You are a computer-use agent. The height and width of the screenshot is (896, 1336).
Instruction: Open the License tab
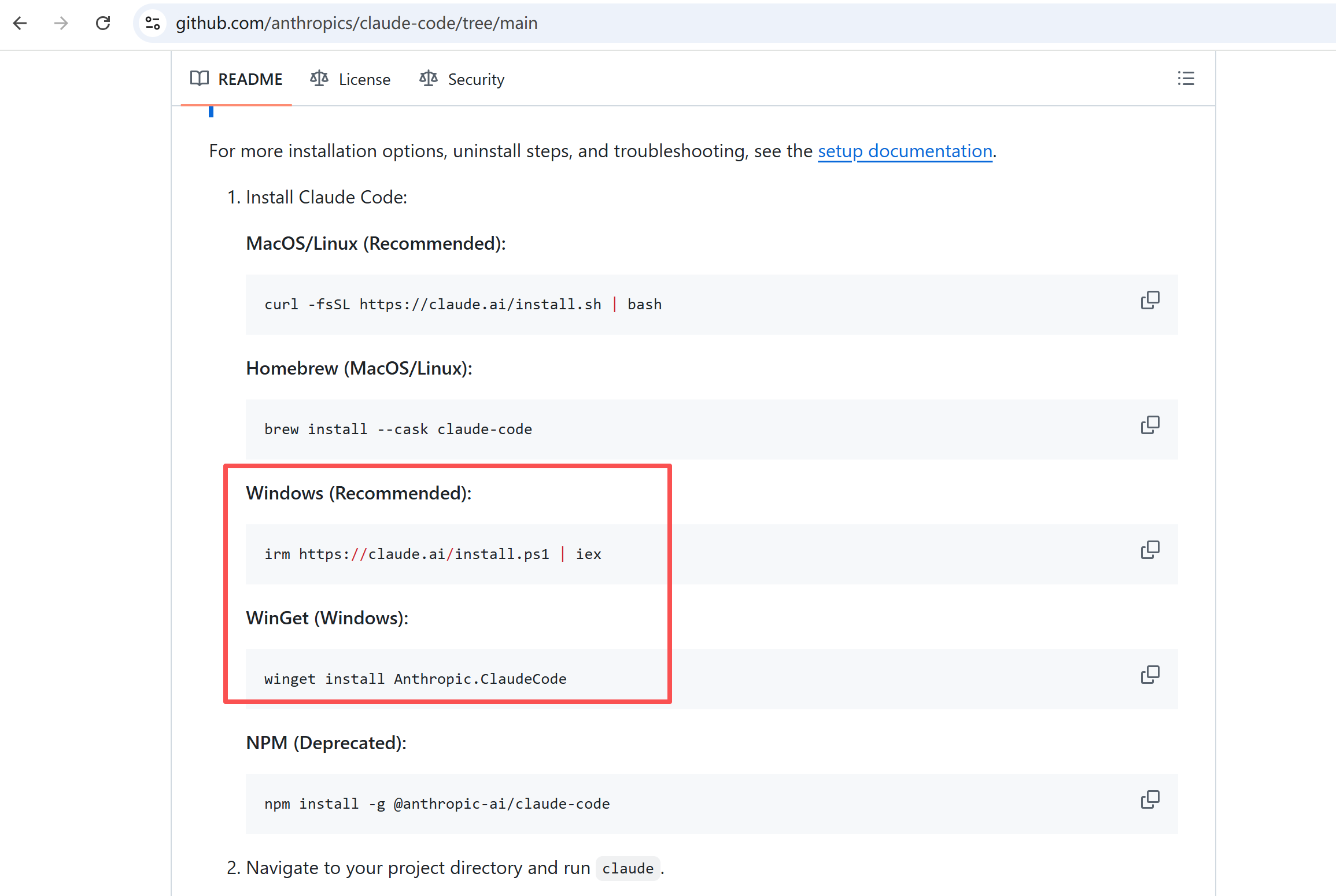tap(350, 79)
